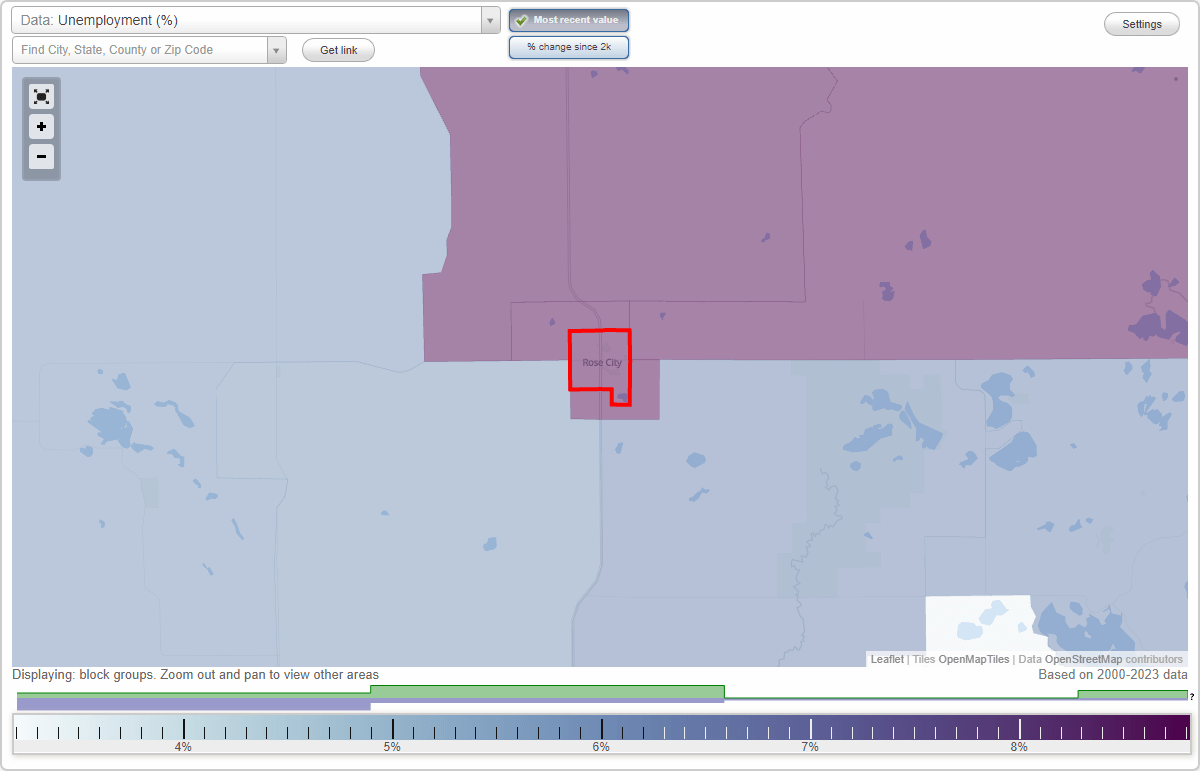Image resolution: width=1200 pixels, height=771 pixels.
Task: Click the Data dropdown arrow
Action: coord(489,19)
